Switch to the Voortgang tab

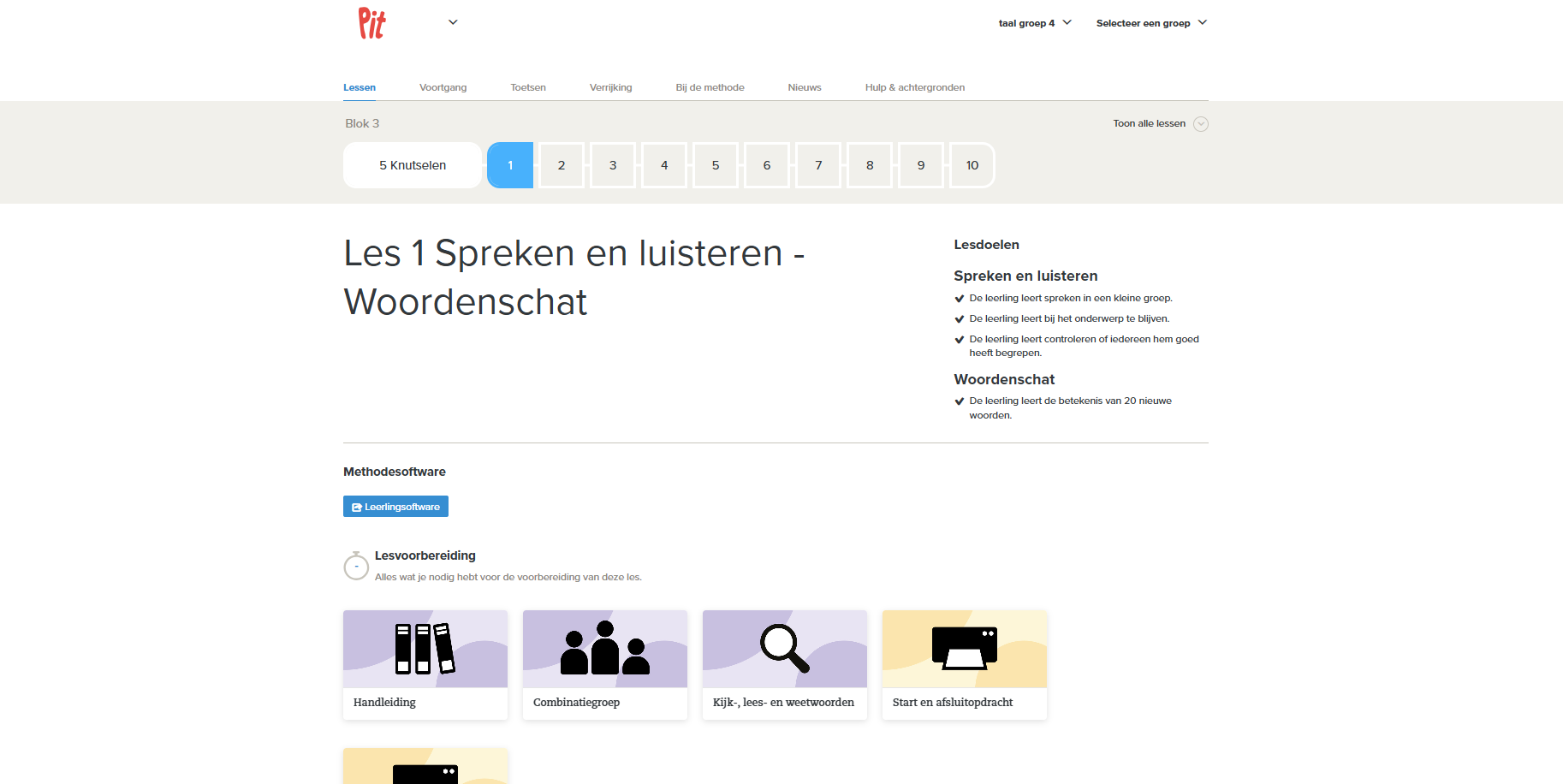coord(443,87)
